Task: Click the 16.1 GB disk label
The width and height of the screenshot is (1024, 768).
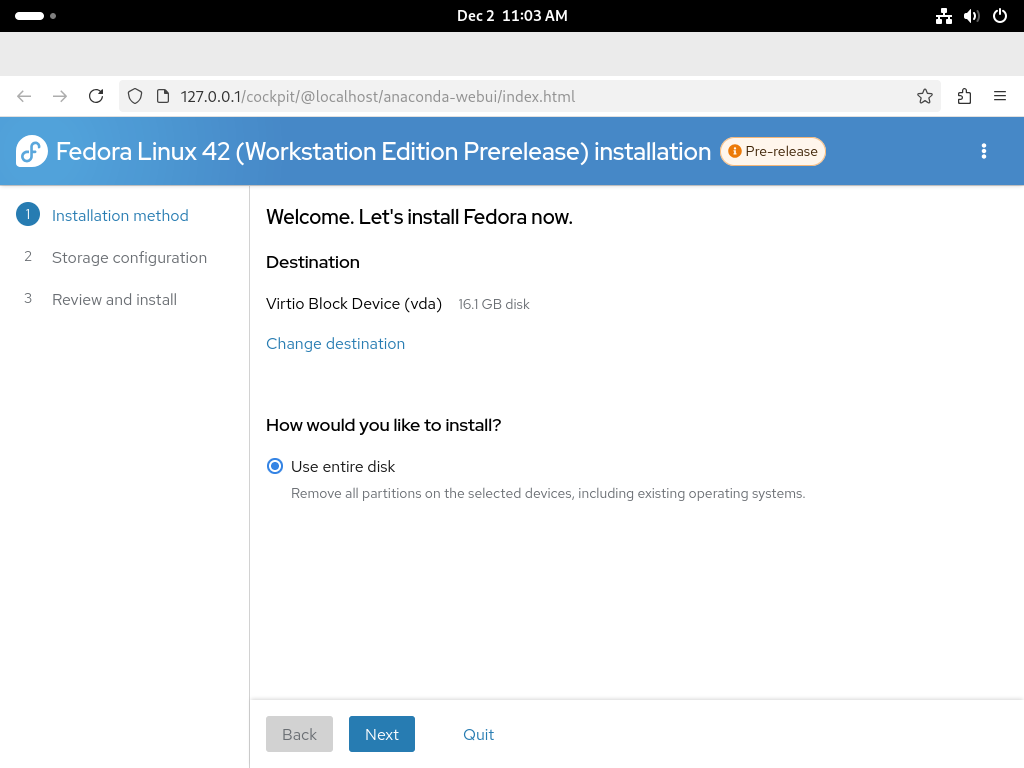Action: tap(494, 304)
